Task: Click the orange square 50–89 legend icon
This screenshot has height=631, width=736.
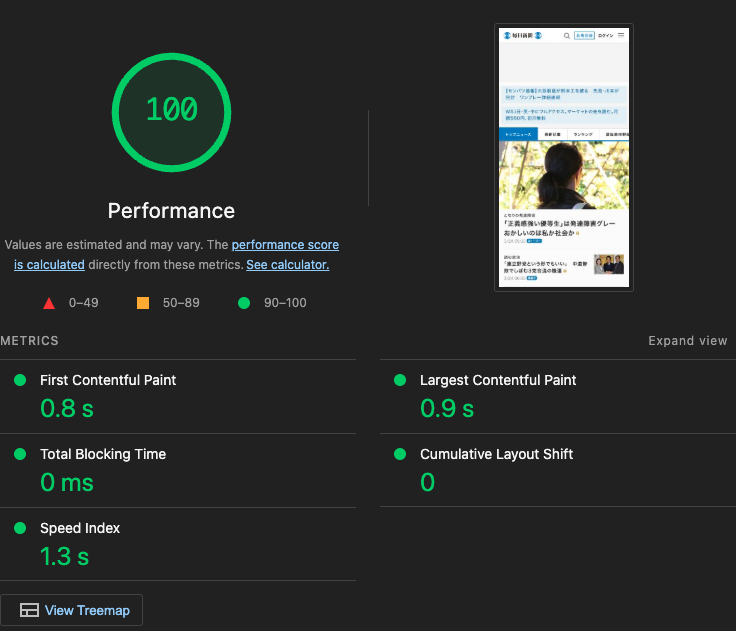Action: click(x=143, y=303)
